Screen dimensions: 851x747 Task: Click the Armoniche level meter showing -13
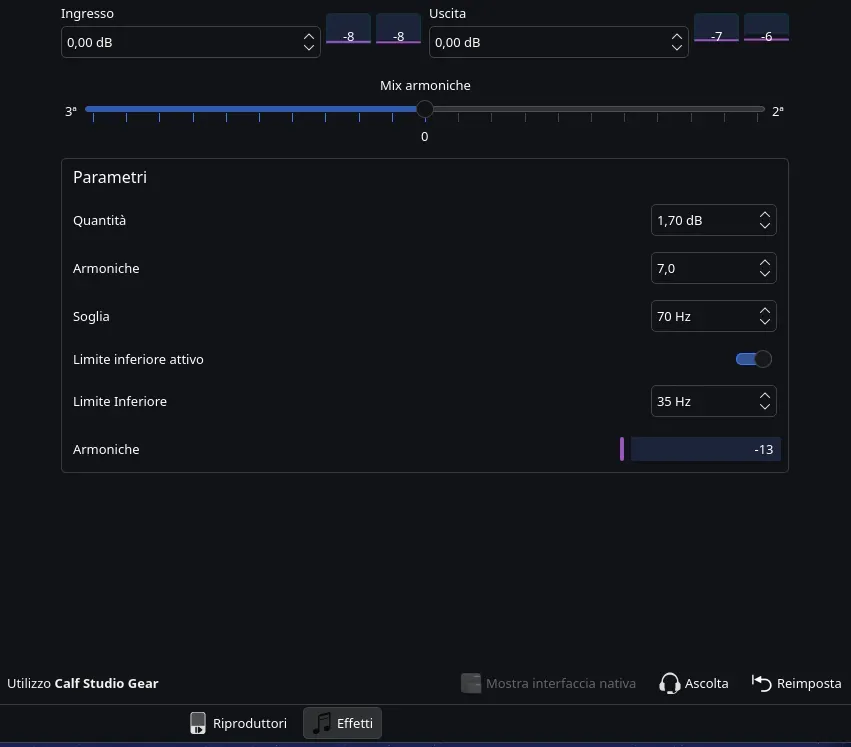pyautogui.click(x=704, y=449)
